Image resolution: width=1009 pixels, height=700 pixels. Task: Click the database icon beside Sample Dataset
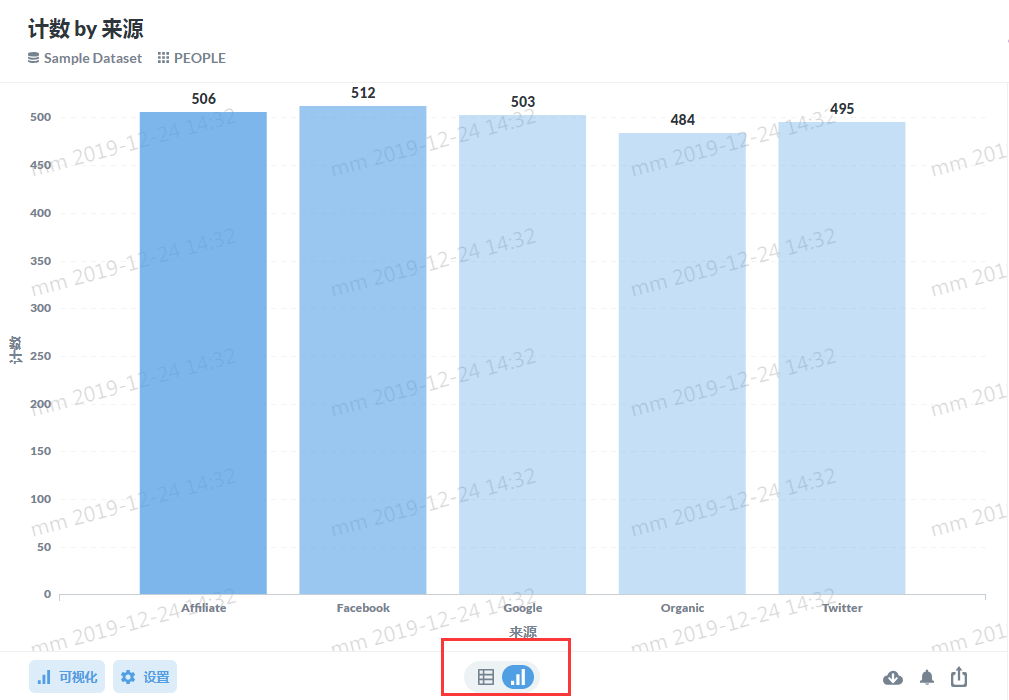pos(33,58)
